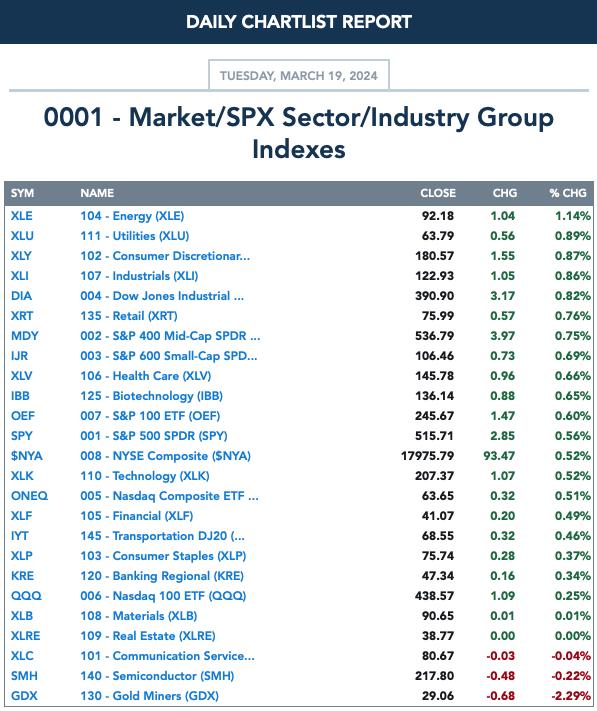
Task: Click the XLY ticker symbol
Action: [21, 256]
